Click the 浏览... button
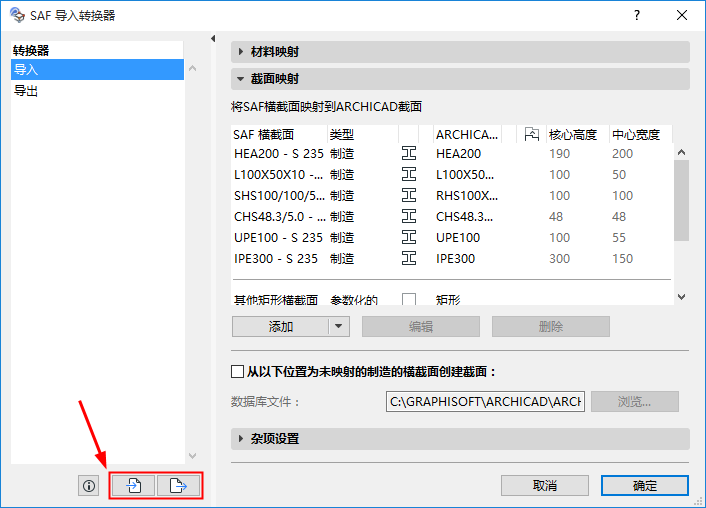 click(634, 401)
